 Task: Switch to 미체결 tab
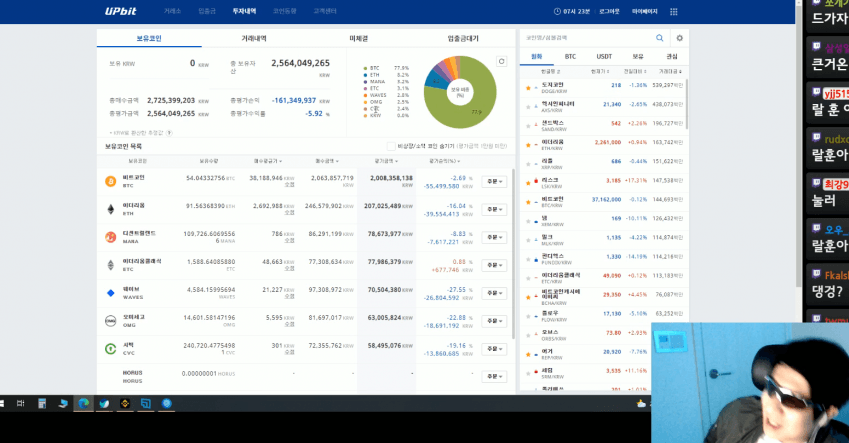(358, 38)
